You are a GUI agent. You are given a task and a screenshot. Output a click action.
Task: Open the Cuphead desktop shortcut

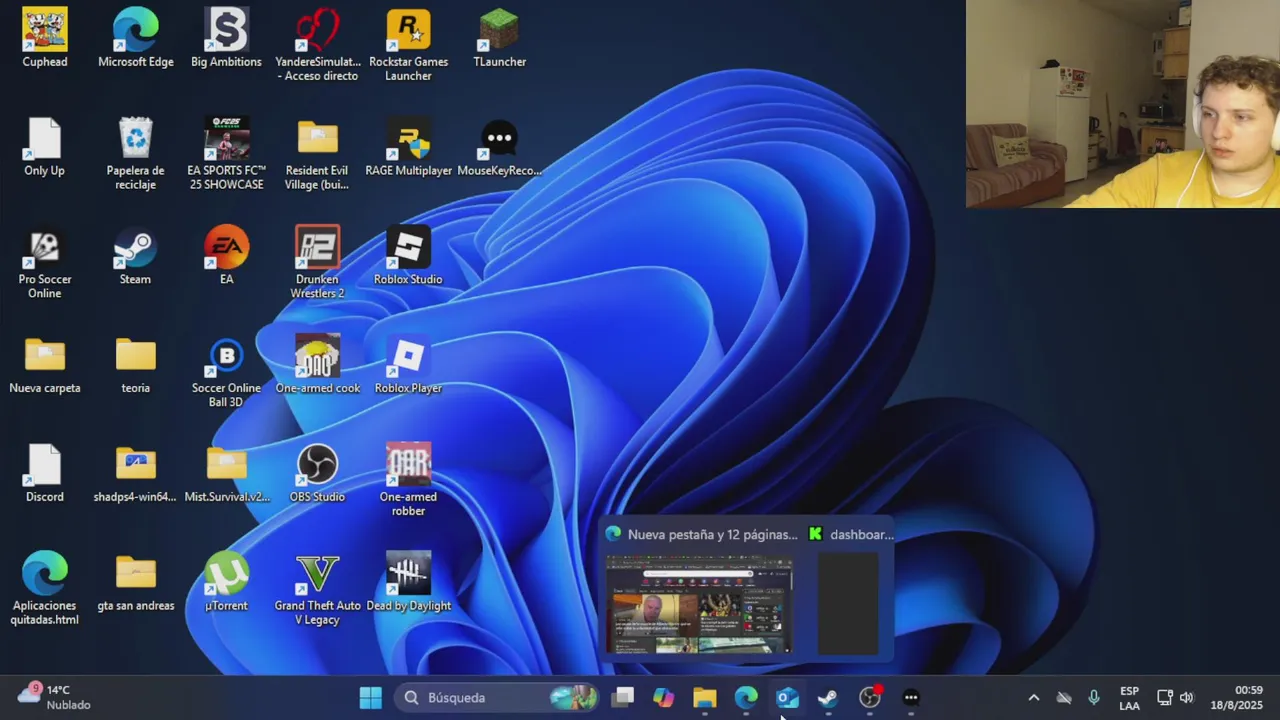coord(45,38)
